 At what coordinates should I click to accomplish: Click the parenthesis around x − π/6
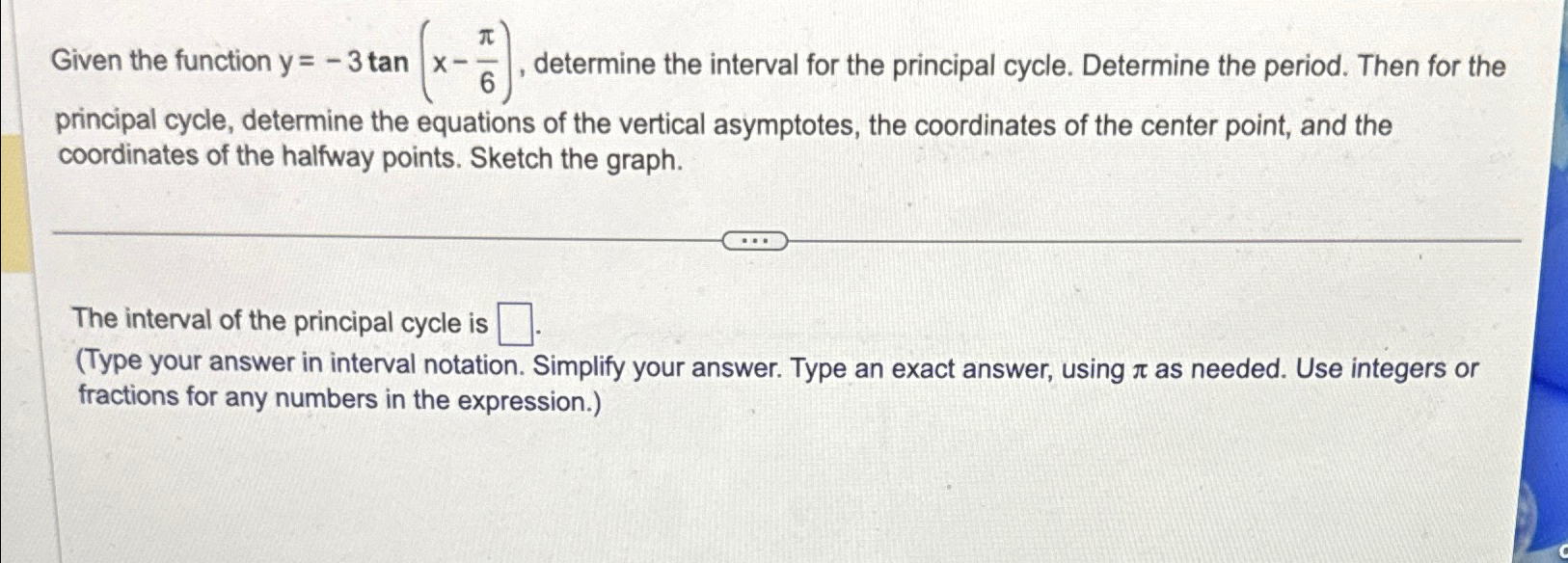pyautogui.click(x=427, y=64)
